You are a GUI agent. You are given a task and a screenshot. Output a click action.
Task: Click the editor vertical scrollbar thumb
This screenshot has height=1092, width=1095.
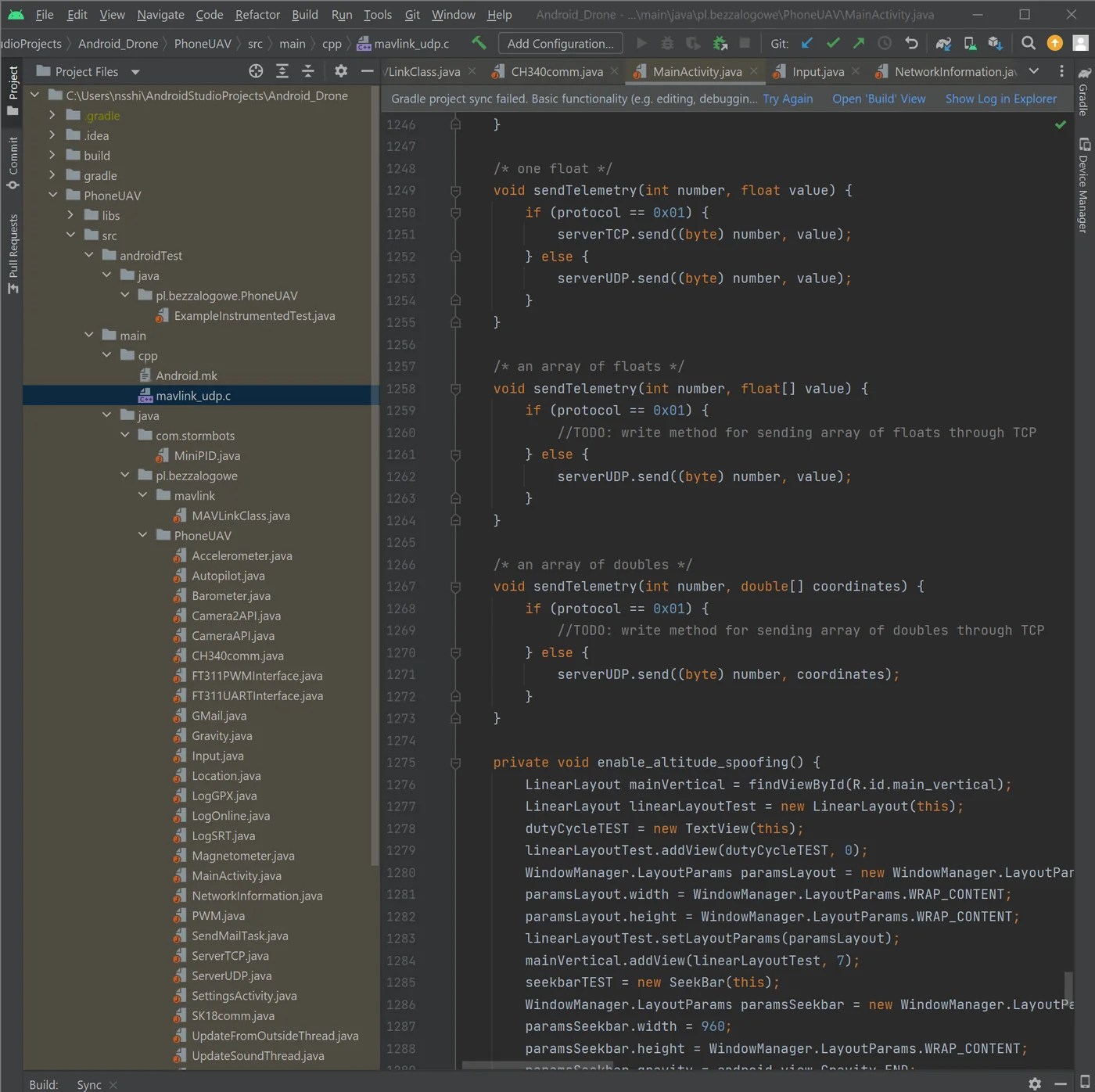coord(1068,987)
